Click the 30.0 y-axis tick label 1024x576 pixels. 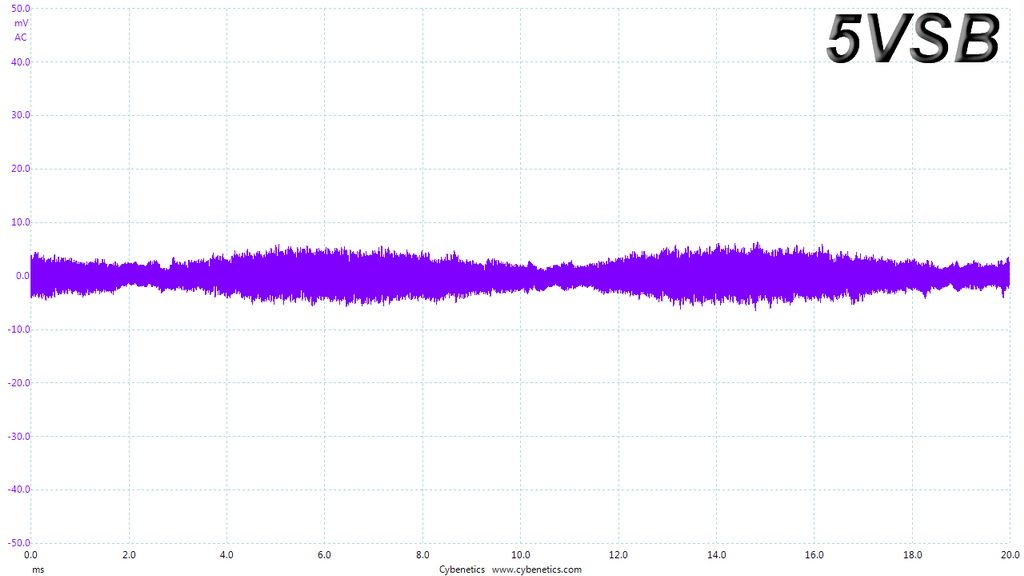click(x=21, y=115)
